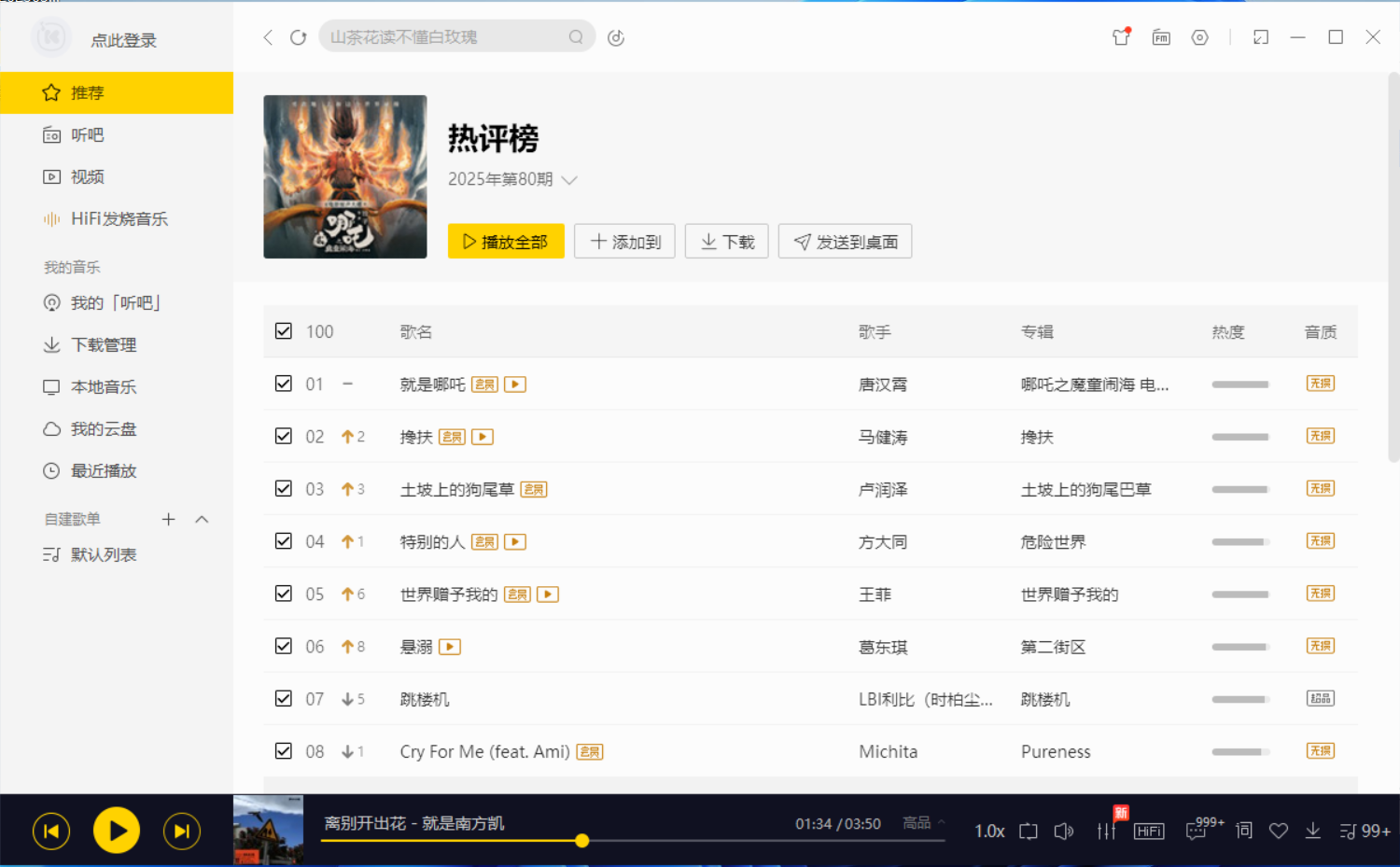
Task: Uncheck the checkbox for song 07 跳楼机
Action: tap(284, 698)
